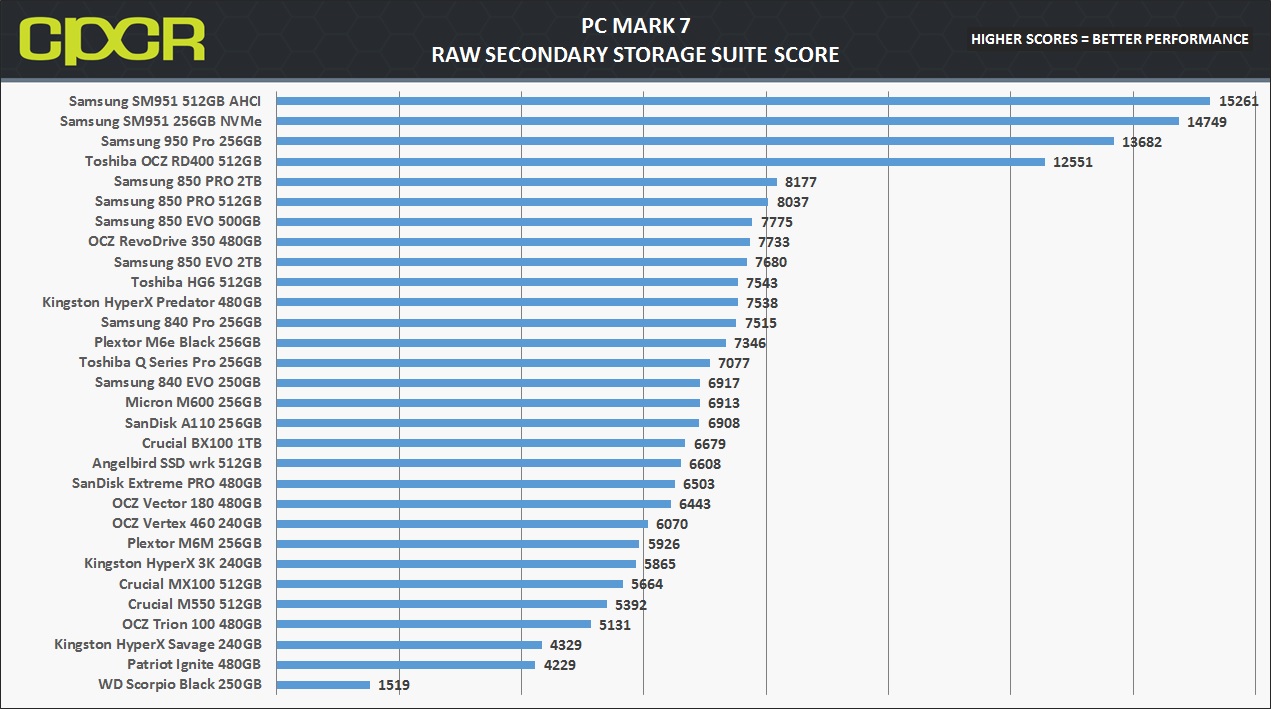Click the PC MARK 7 chart title
Screen dimensions: 1271x709
[635, 24]
